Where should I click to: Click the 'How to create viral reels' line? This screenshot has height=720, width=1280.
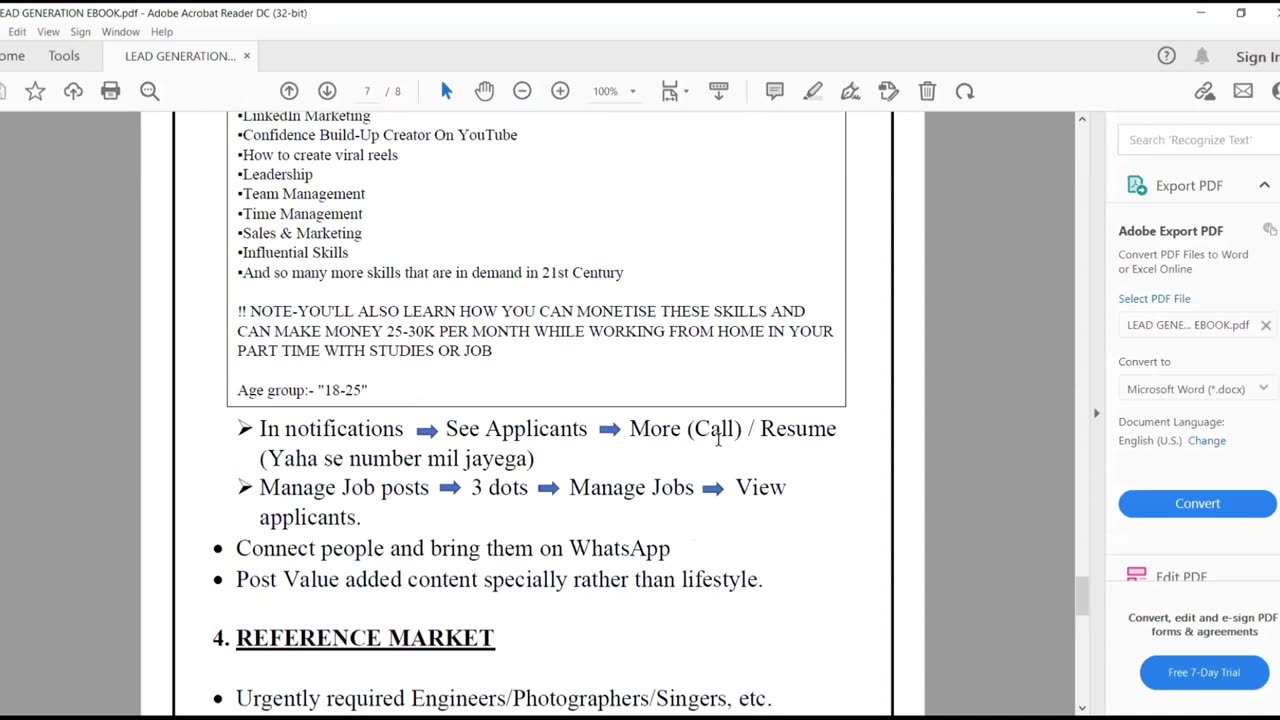317,155
